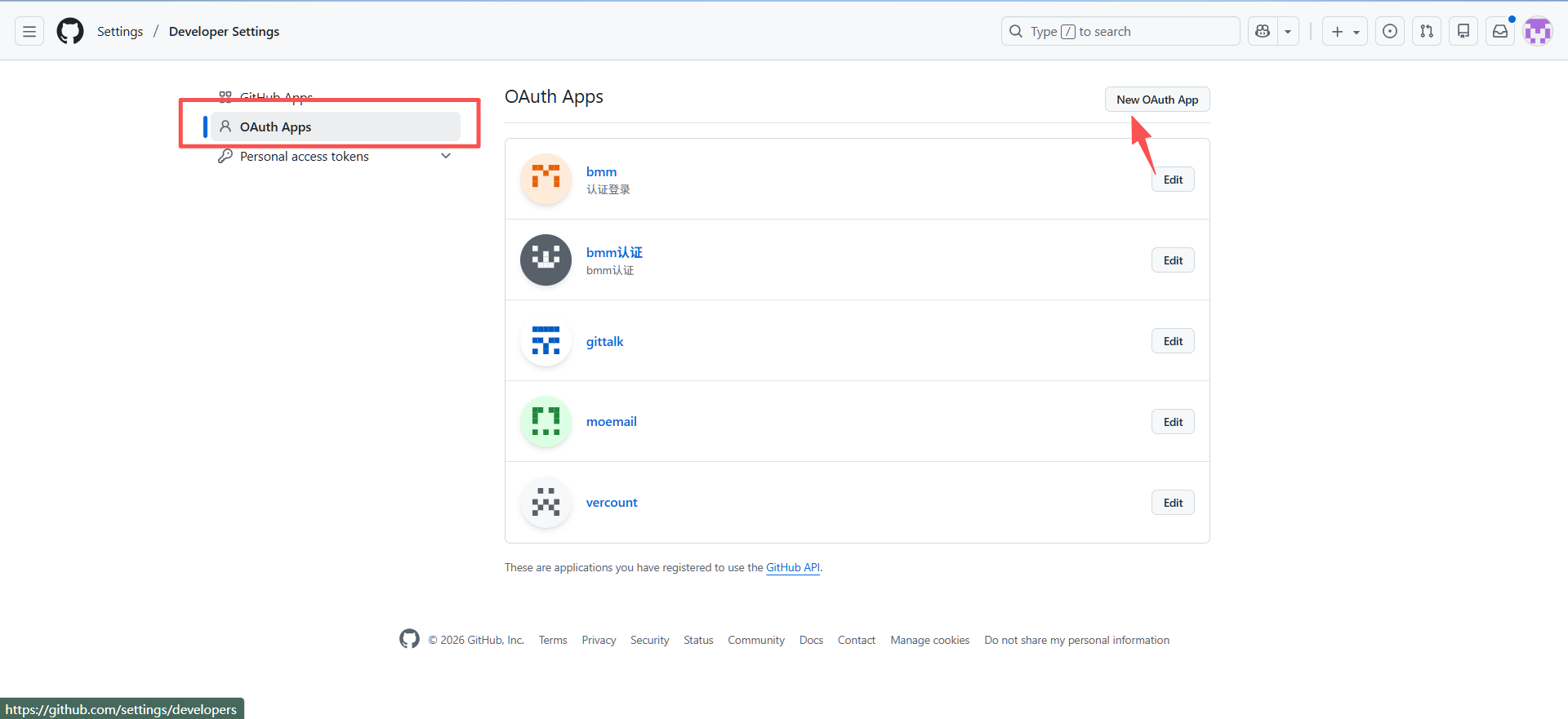Select OAuth Apps in the sidebar

[x=276, y=127]
